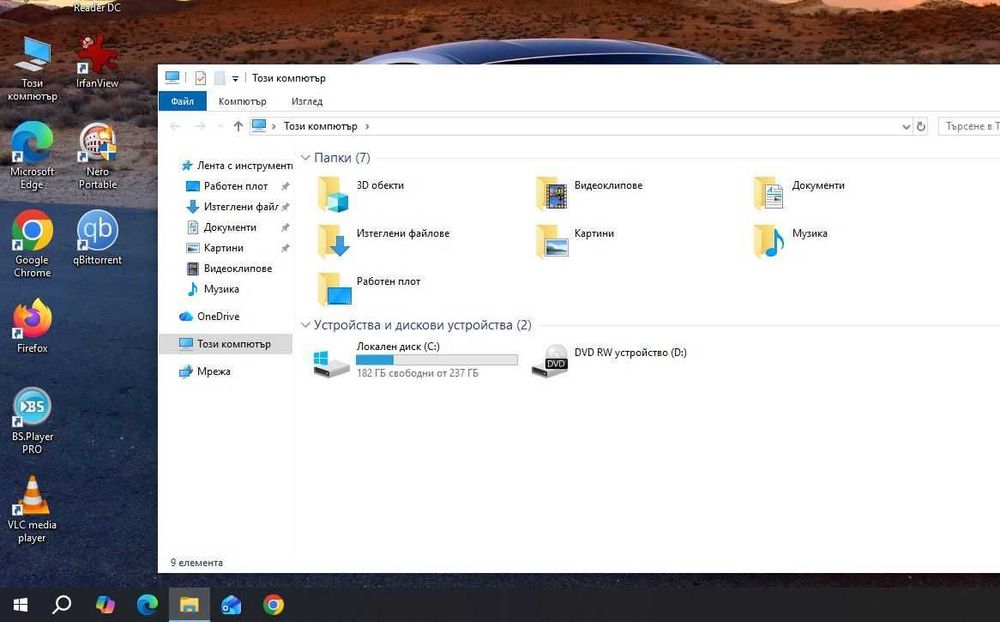The height and width of the screenshot is (622, 1000).
Task: Launch Chrome from the taskbar
Action: tap(274, 604)
